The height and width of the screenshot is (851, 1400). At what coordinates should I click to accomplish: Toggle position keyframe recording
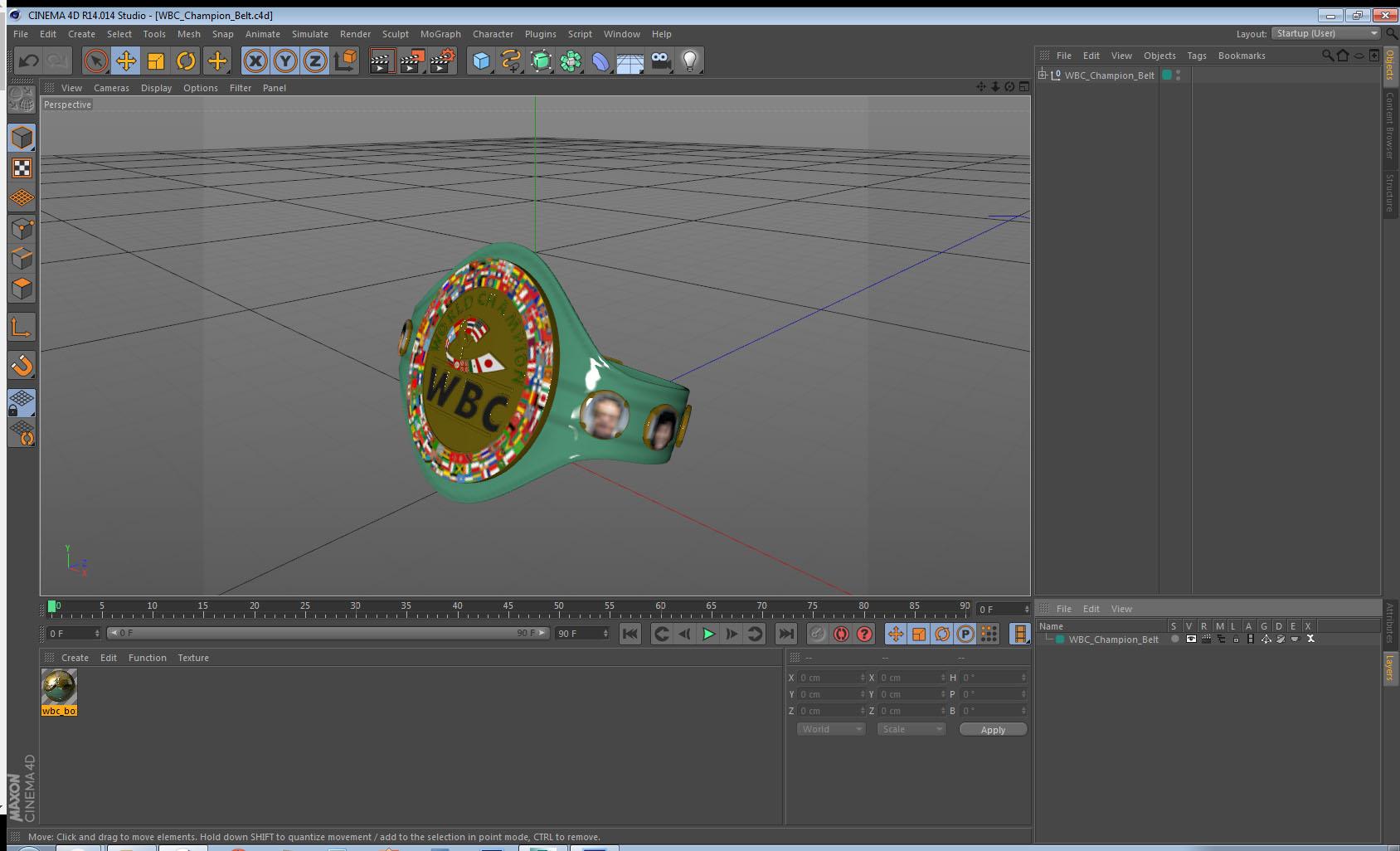896,634
